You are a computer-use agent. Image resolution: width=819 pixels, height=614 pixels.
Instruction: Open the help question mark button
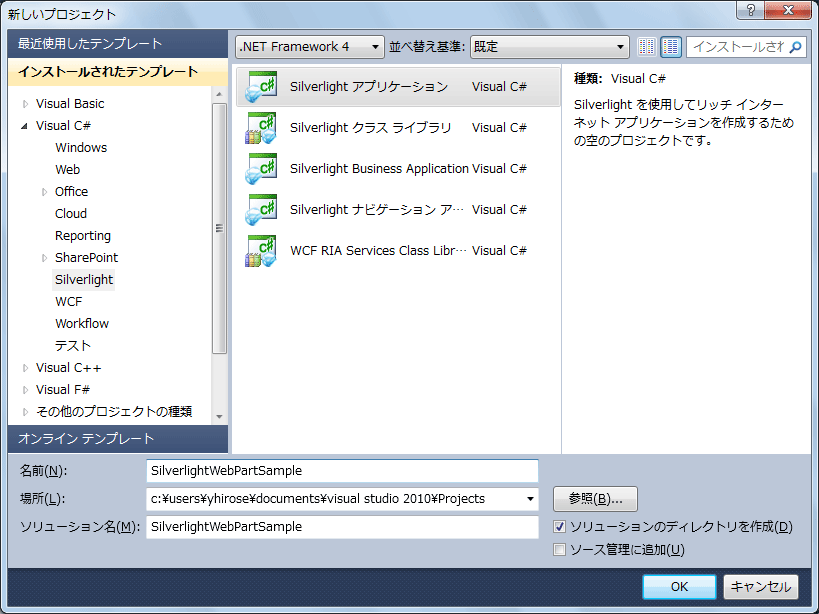[x=751, y=10]
